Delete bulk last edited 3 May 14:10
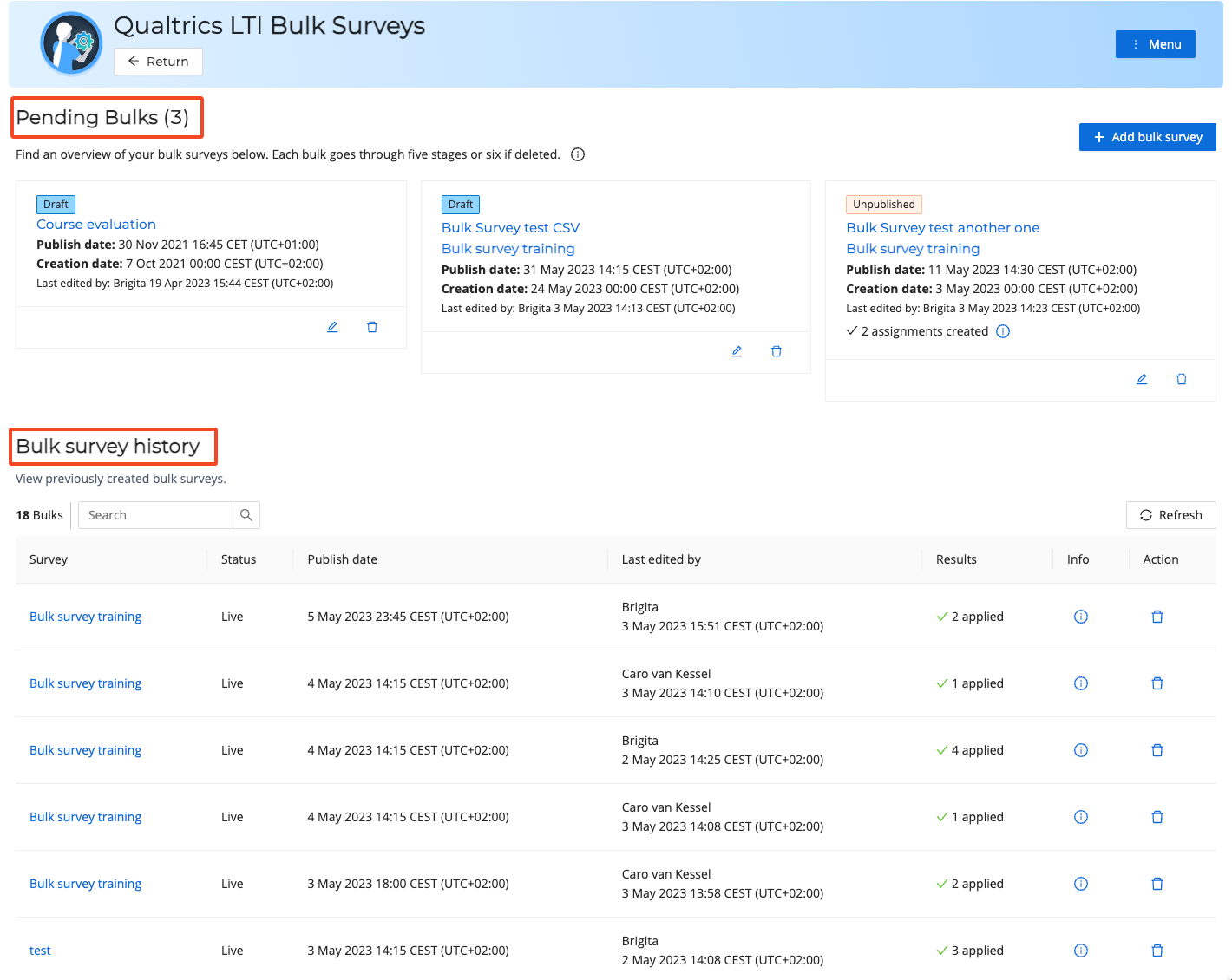The height and width of the screenshot is (980, 1232). [x=1157, y=683]
